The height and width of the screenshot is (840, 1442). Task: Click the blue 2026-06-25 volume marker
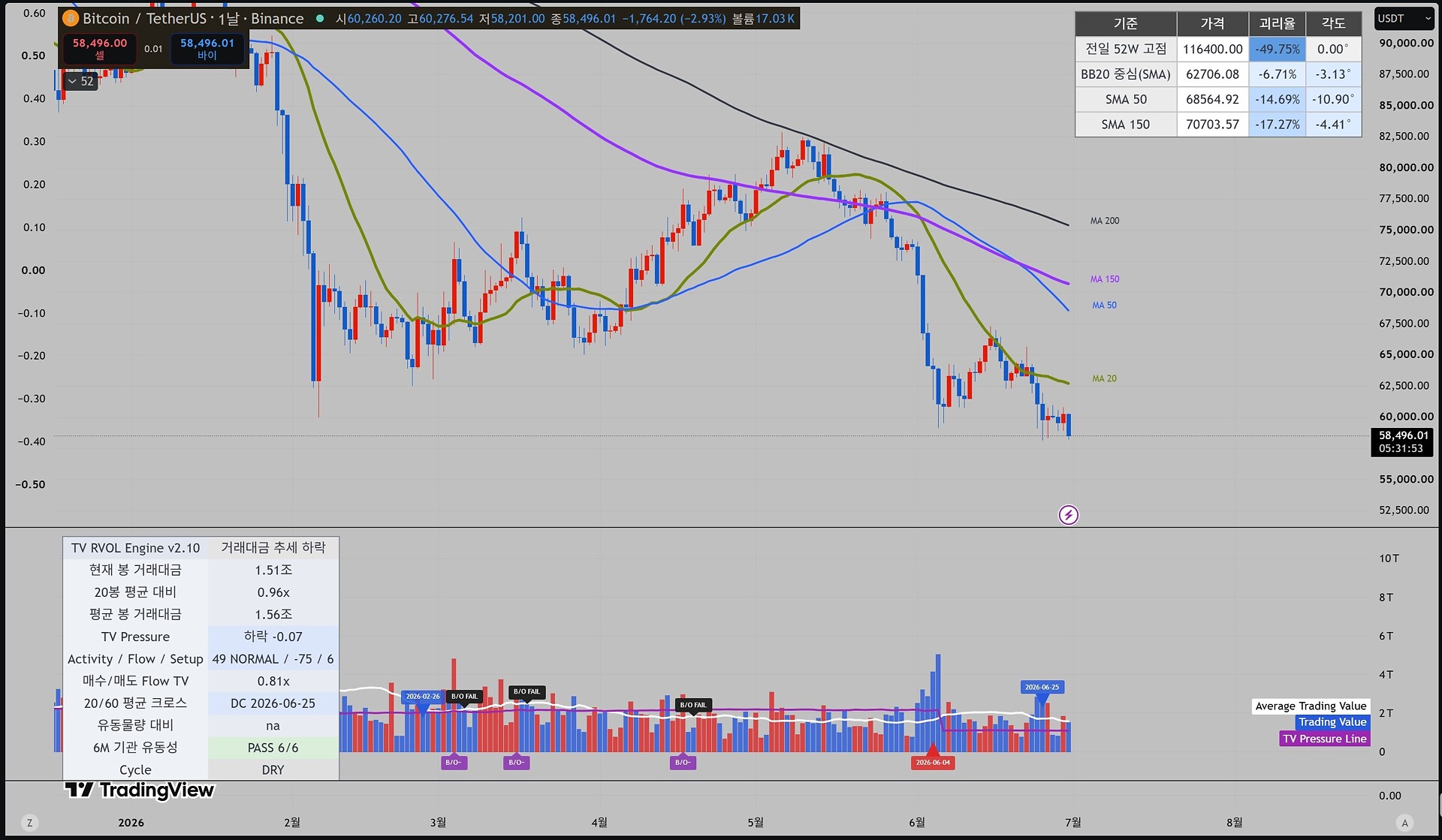pos(1042,687)
